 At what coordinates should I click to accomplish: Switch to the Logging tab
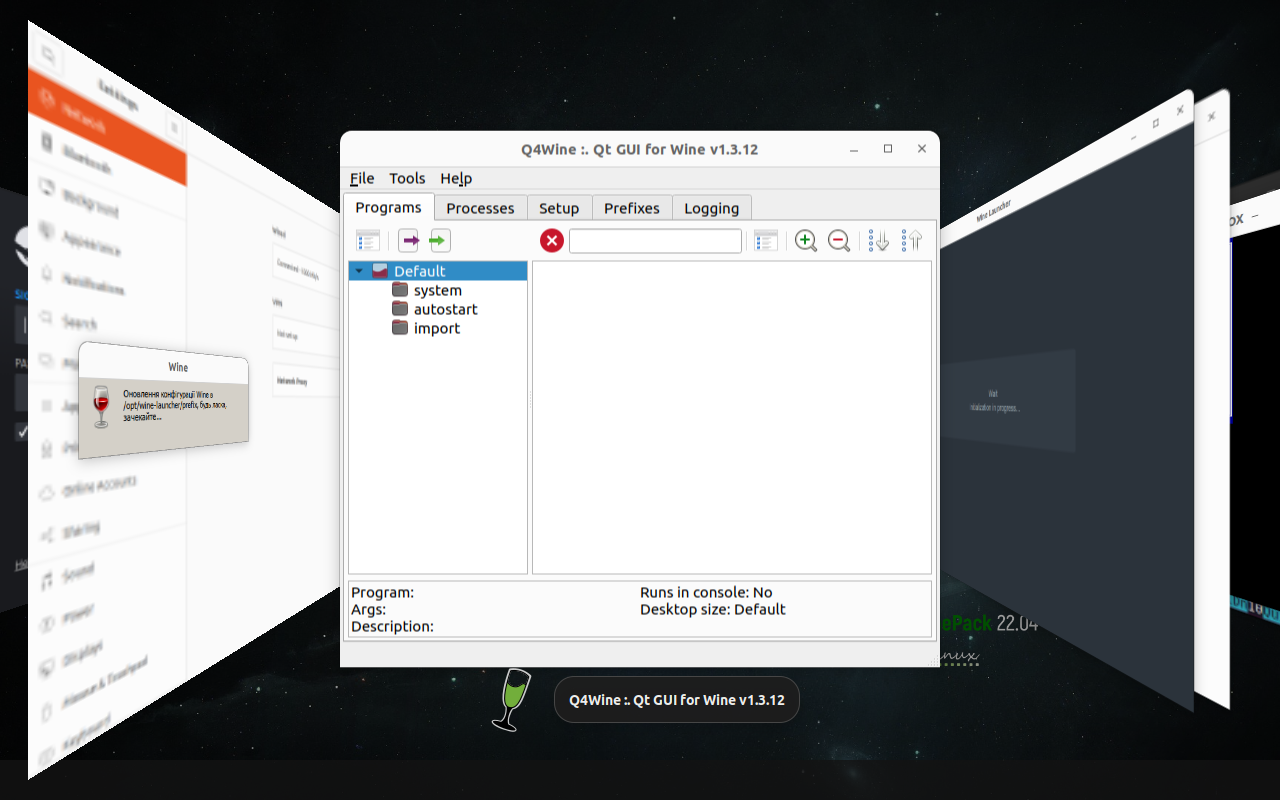712,208
